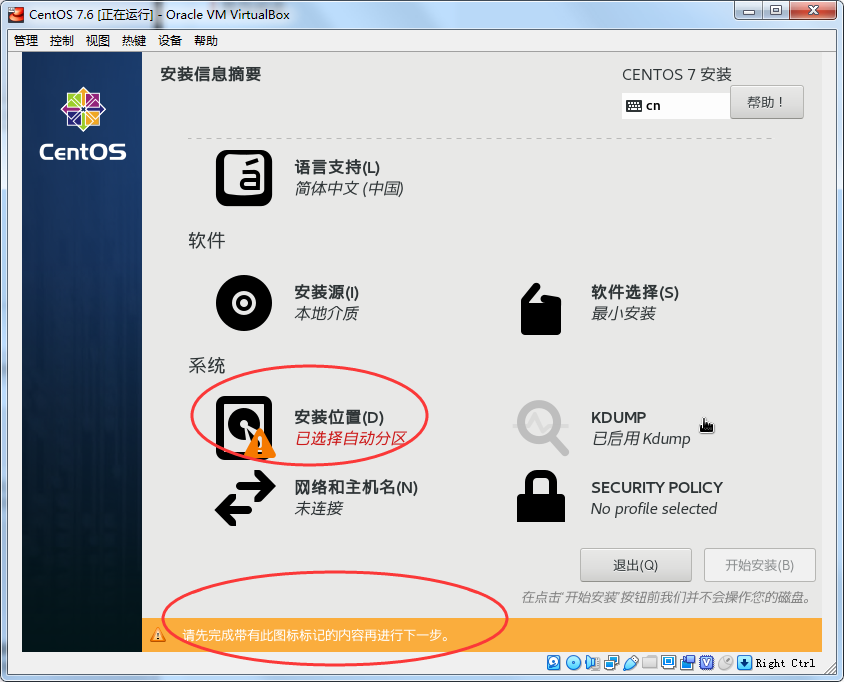Click the 最小安装 status text

pyautogui.click(x=623, y=313)
